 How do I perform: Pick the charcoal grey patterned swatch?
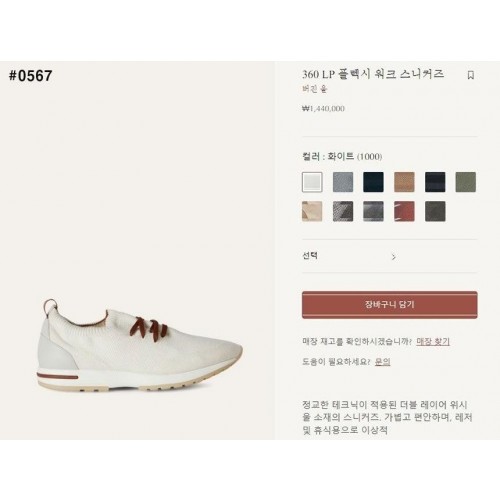tap(373, 211)
